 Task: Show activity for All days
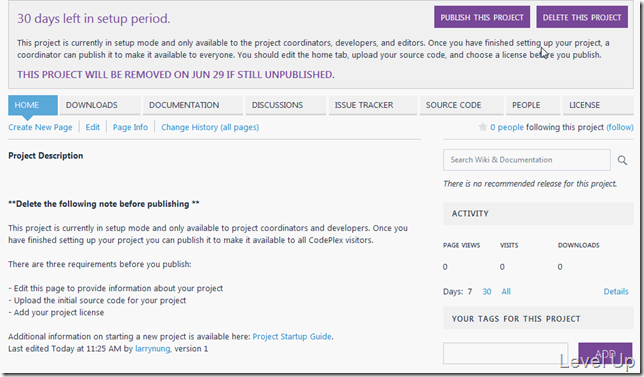coord(506,292)
